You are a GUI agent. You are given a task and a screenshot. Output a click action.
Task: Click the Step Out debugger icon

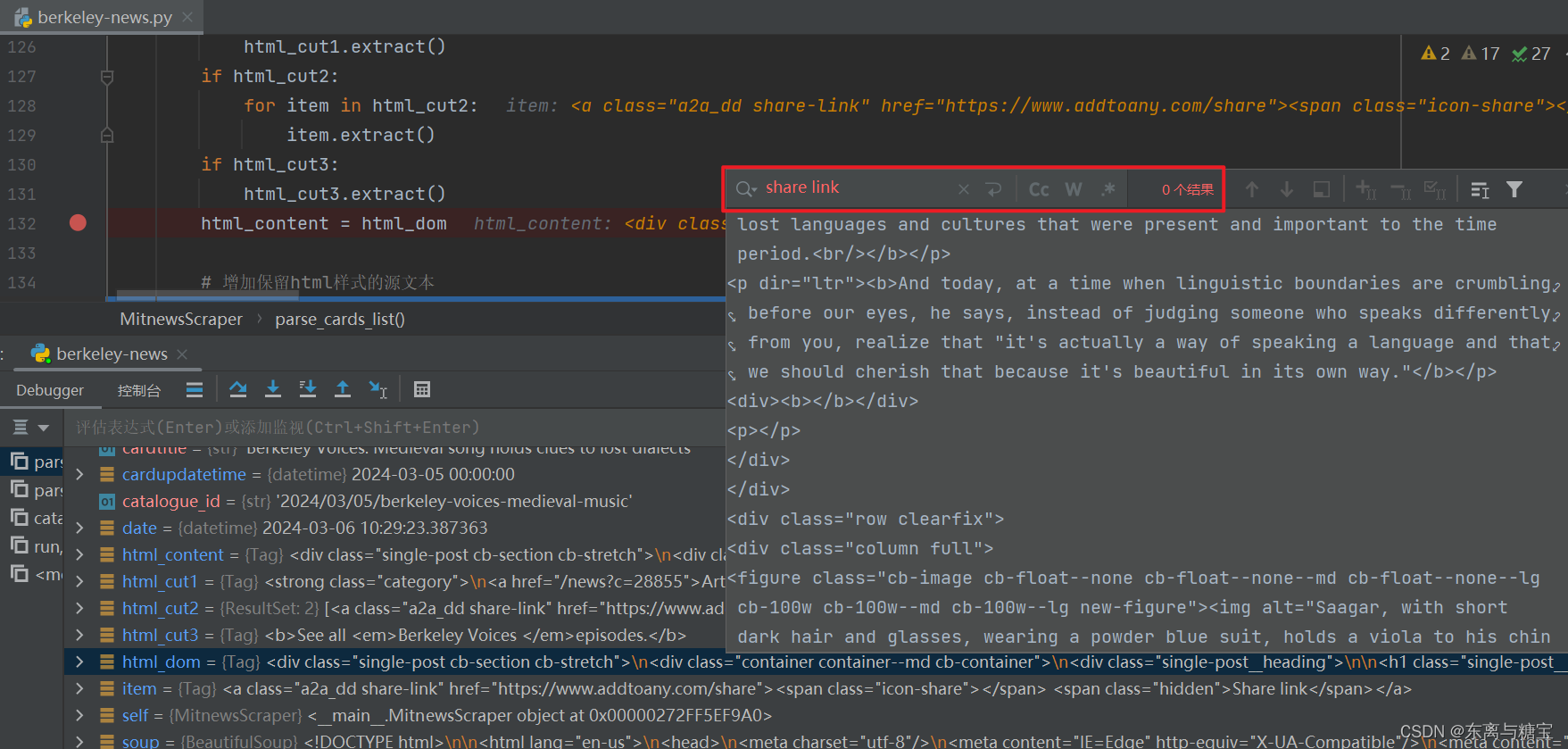(x=342, y=389)
